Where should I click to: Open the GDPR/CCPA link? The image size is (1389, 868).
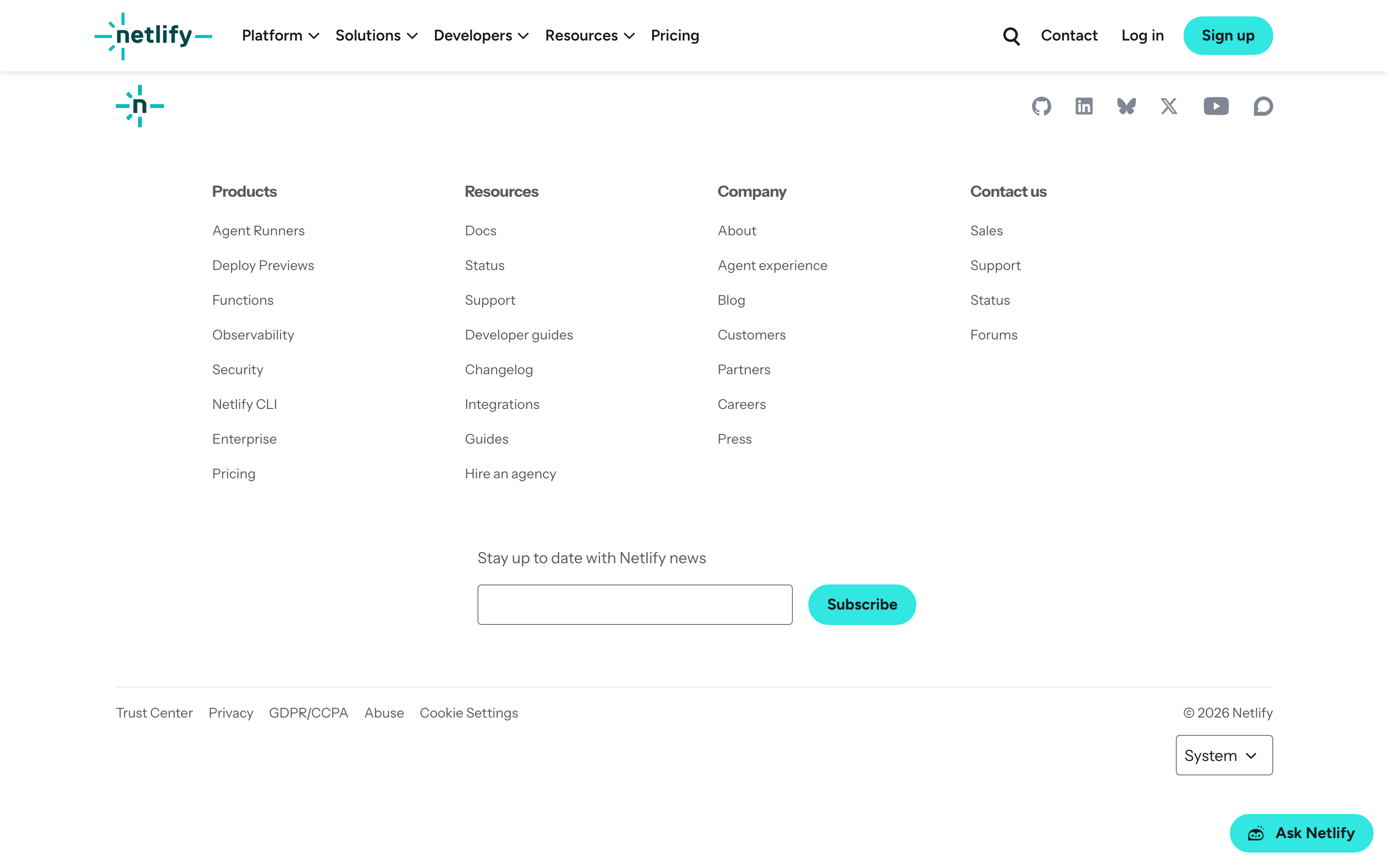pos(308,713)
